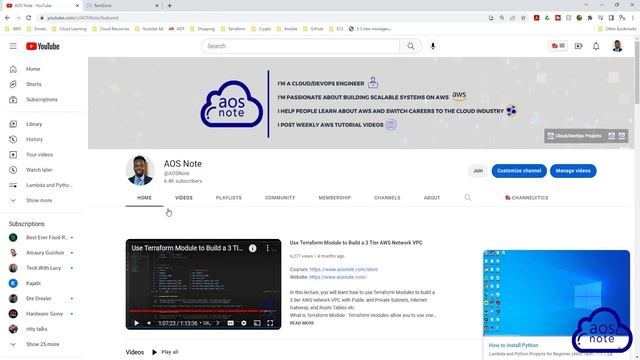Viewport: 640px width, 360px height.
Task: Switch to the Membership tab
Action: (335, 198)
